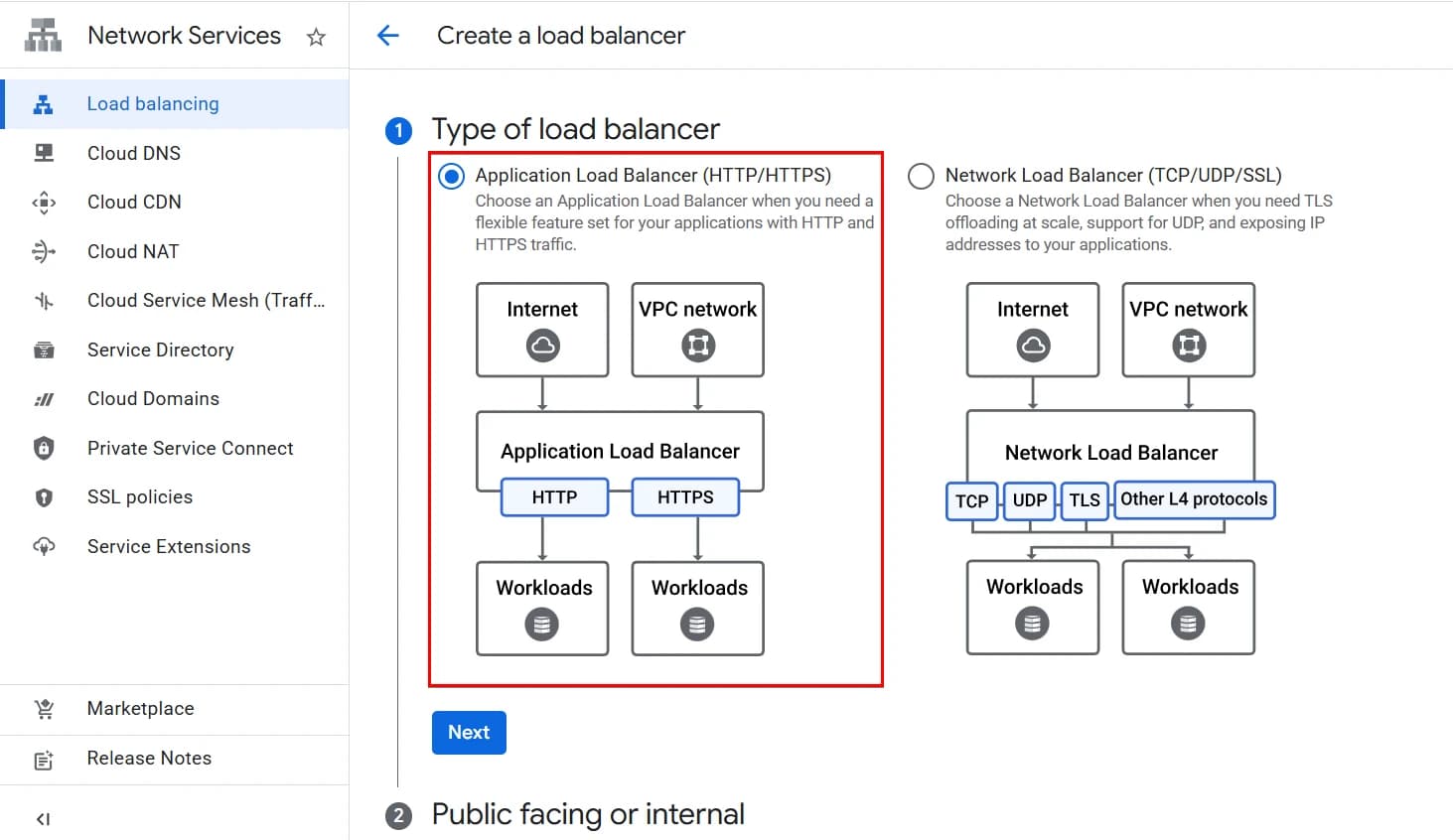1453x840 pixels.
Task: Star the Network Services page as favorite
Action: click(316, 36)
